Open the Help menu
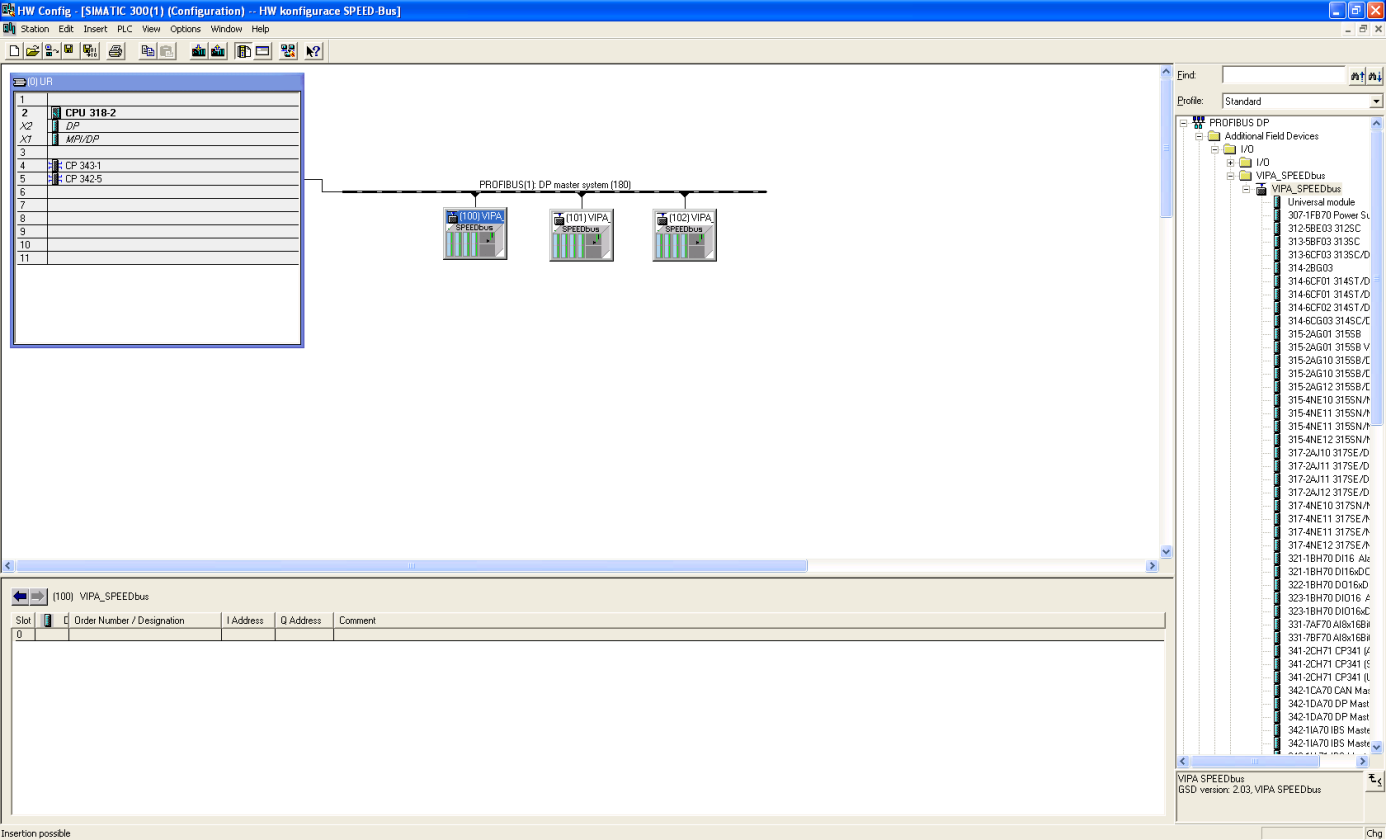This screenshot has width=1386, height=840. tap(260, 29)
